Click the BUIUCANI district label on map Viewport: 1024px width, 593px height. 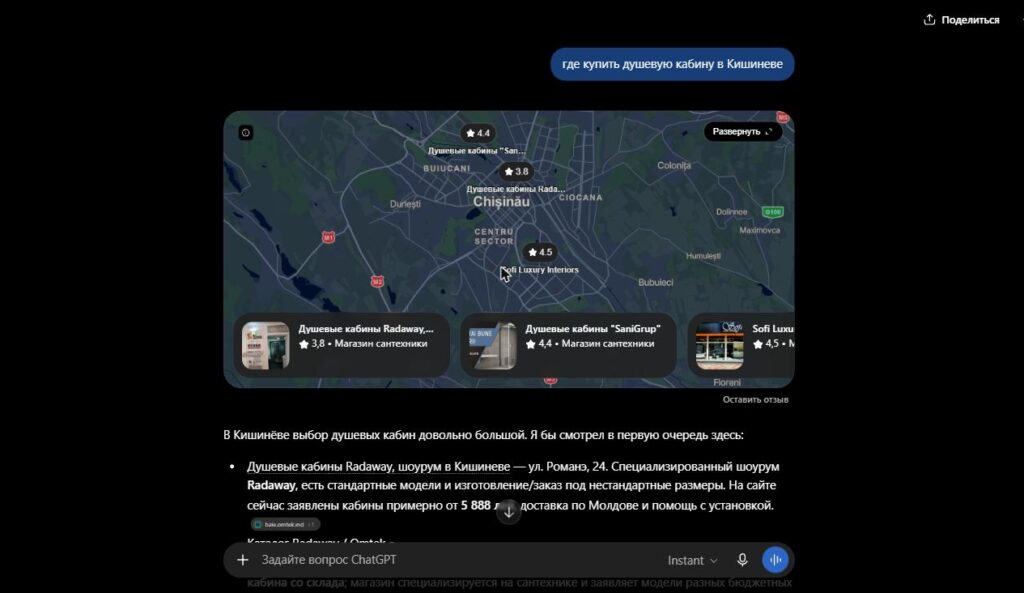pos(447,168)
